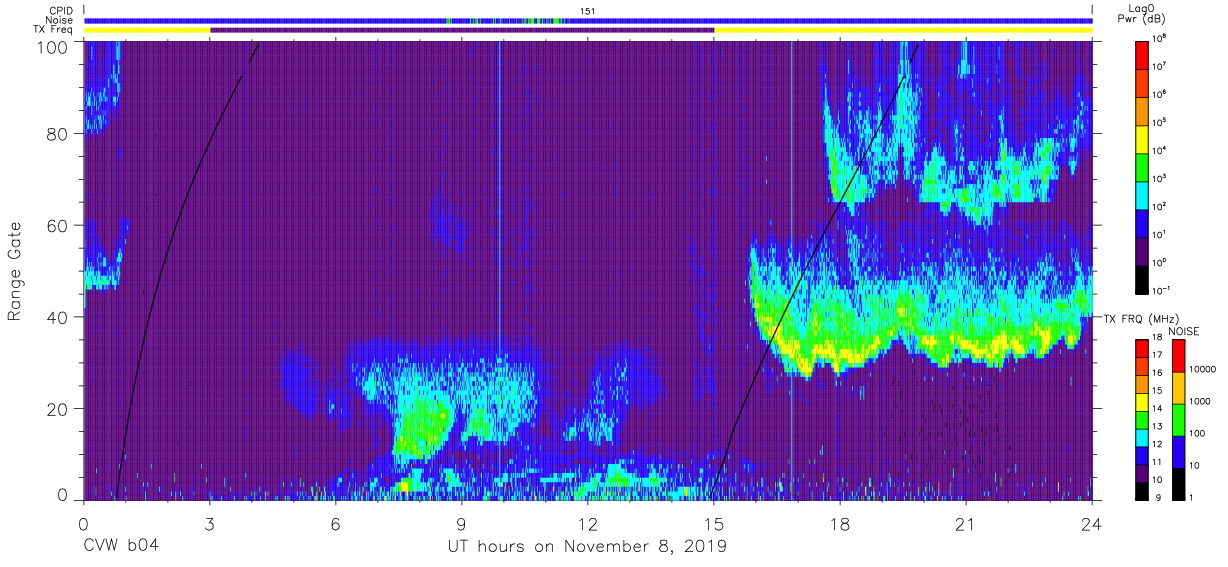The image size is (1228, 567).
Task: Click the y-axis tick label 40
Action: pos(58,317)
